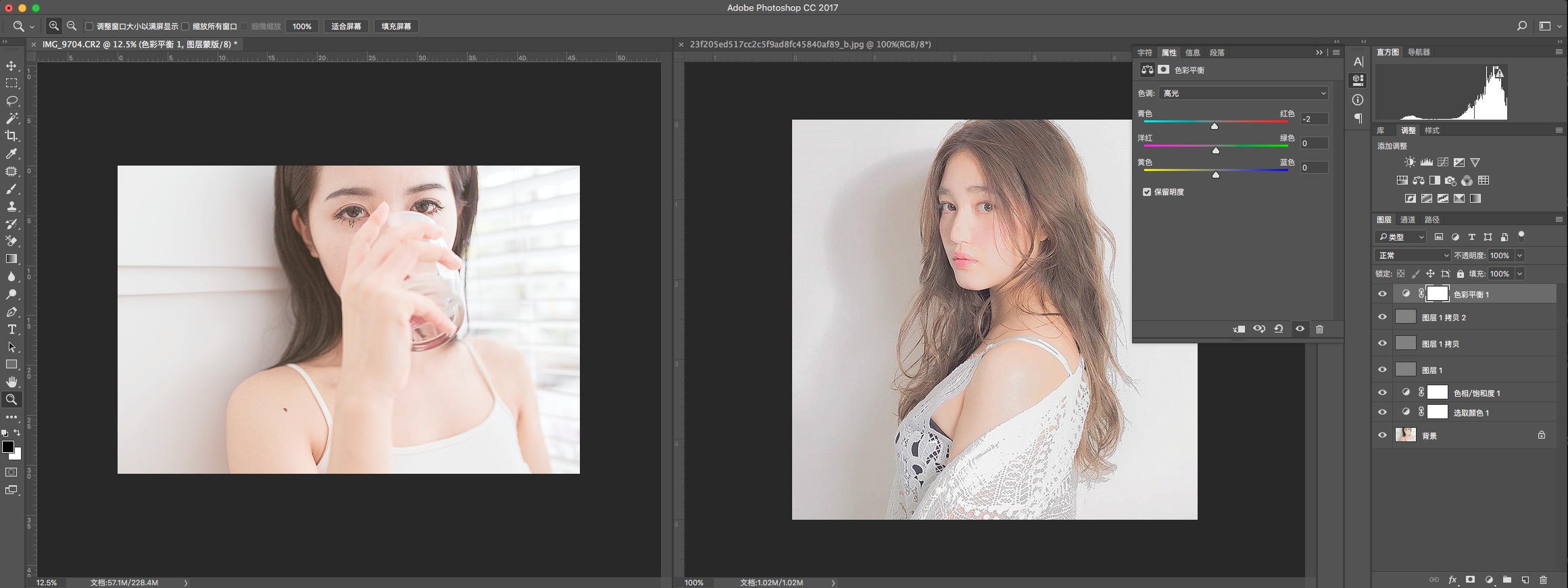Clip adjustment to layer below

1239,329
